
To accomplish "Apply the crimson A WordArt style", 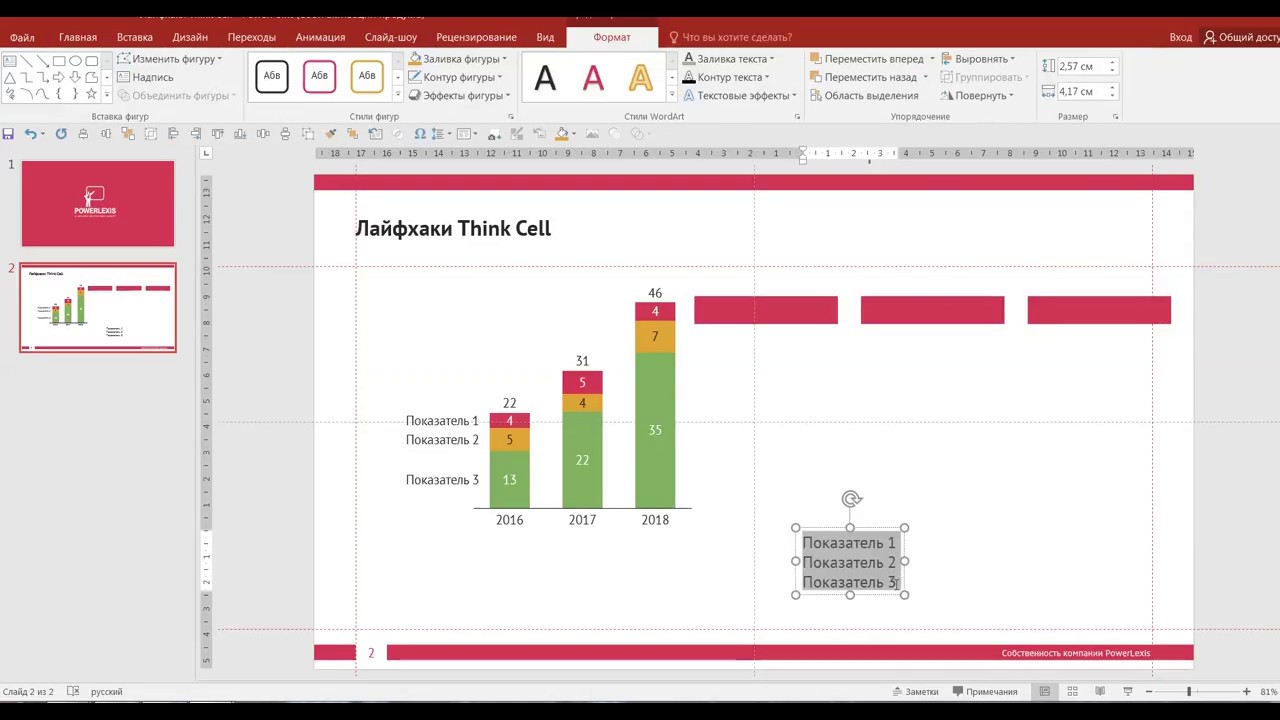I will tap(593, 77).
